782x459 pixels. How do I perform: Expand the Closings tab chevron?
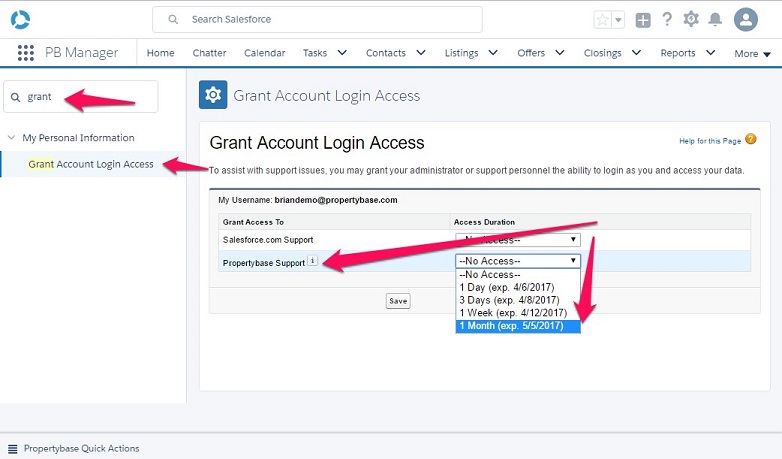(636, 52)
